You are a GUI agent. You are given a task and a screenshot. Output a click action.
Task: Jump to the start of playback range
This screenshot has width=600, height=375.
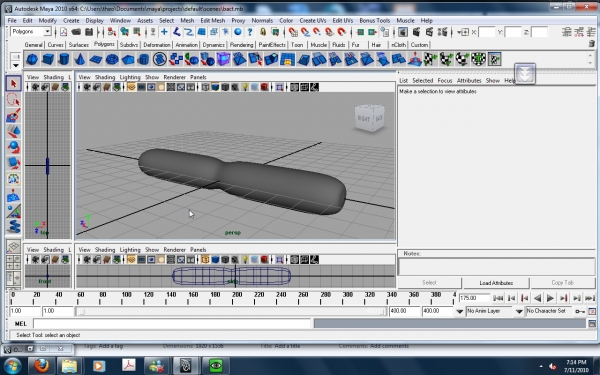[x=498, y=298]
